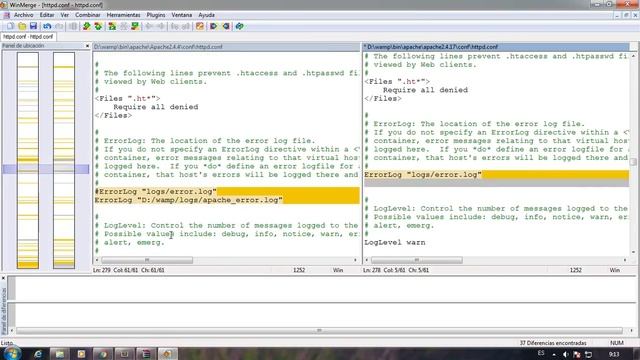
Task: Click "Require all denied" in right pane
Action: [x=425, y=90]
